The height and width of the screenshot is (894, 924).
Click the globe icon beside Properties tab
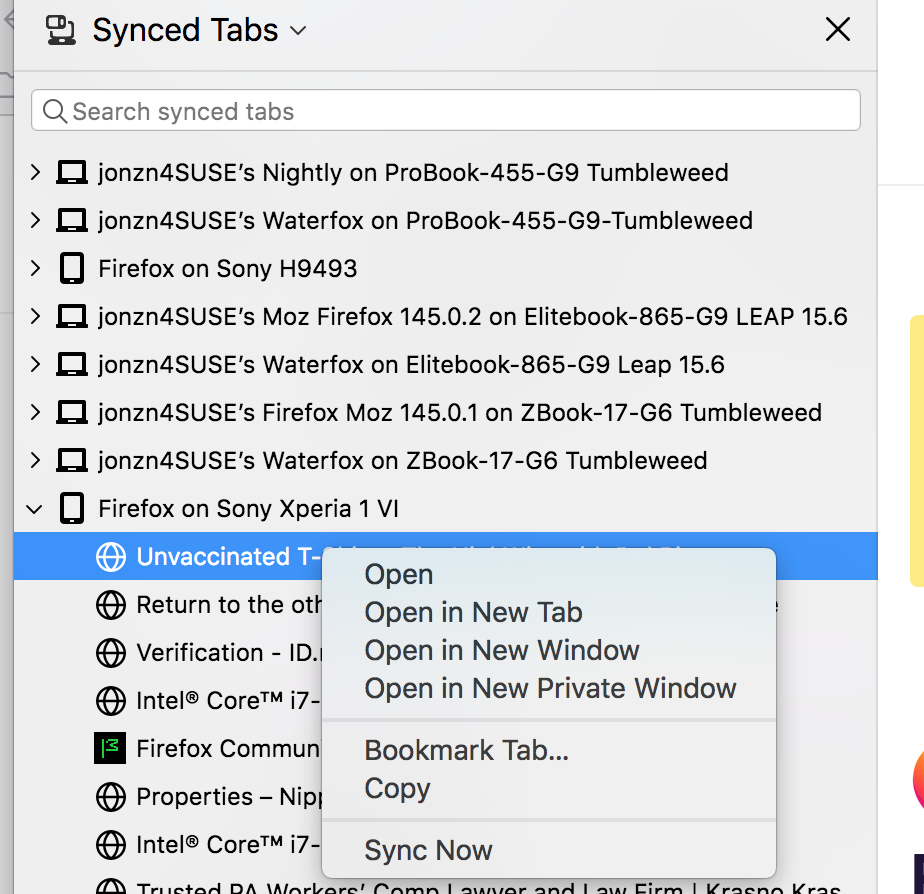[x=110, y=796]
